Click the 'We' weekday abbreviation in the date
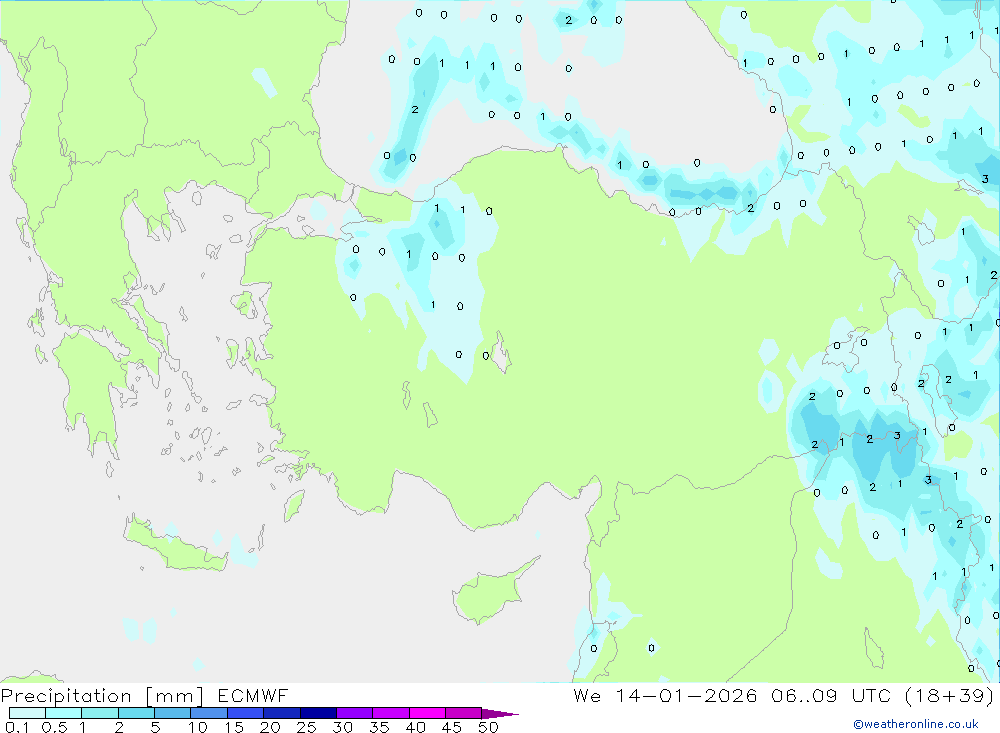 (x=587, y=695)
